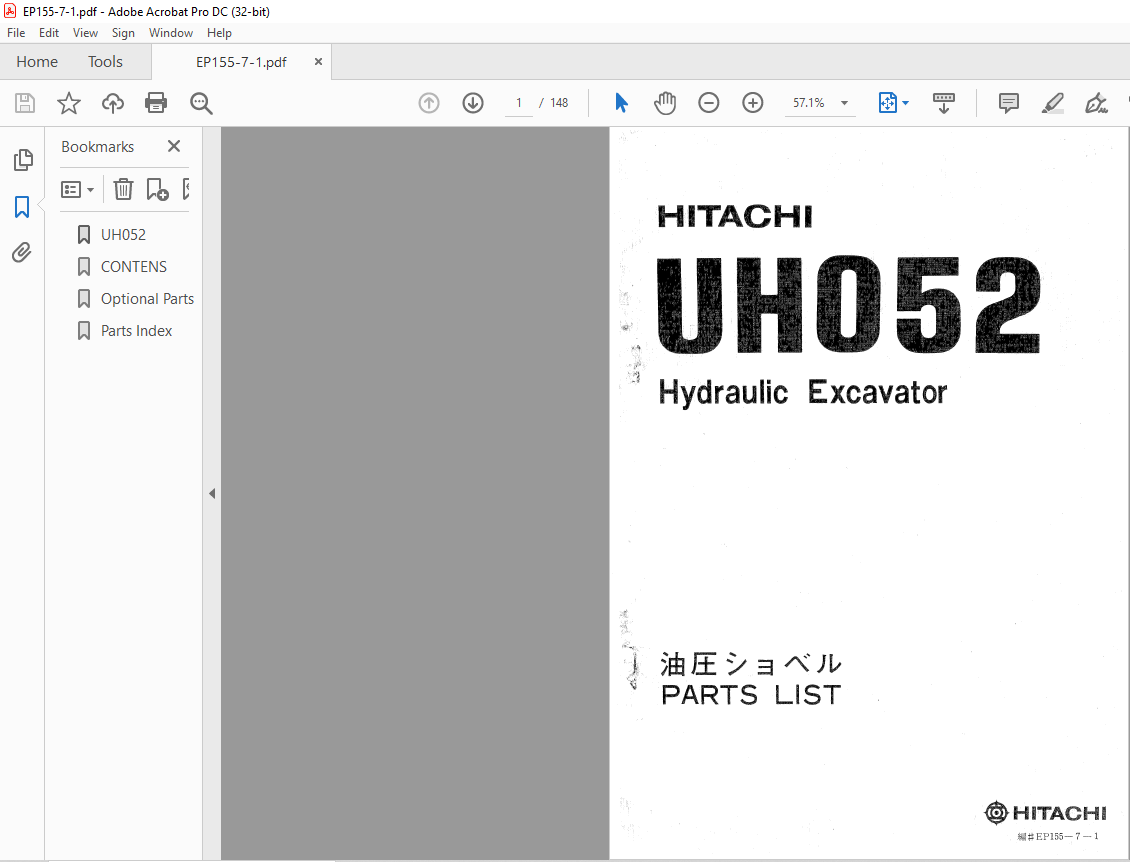The image size is (1130, 862).
Task: Close the Bookmarks panel
Action: [174, 146]
